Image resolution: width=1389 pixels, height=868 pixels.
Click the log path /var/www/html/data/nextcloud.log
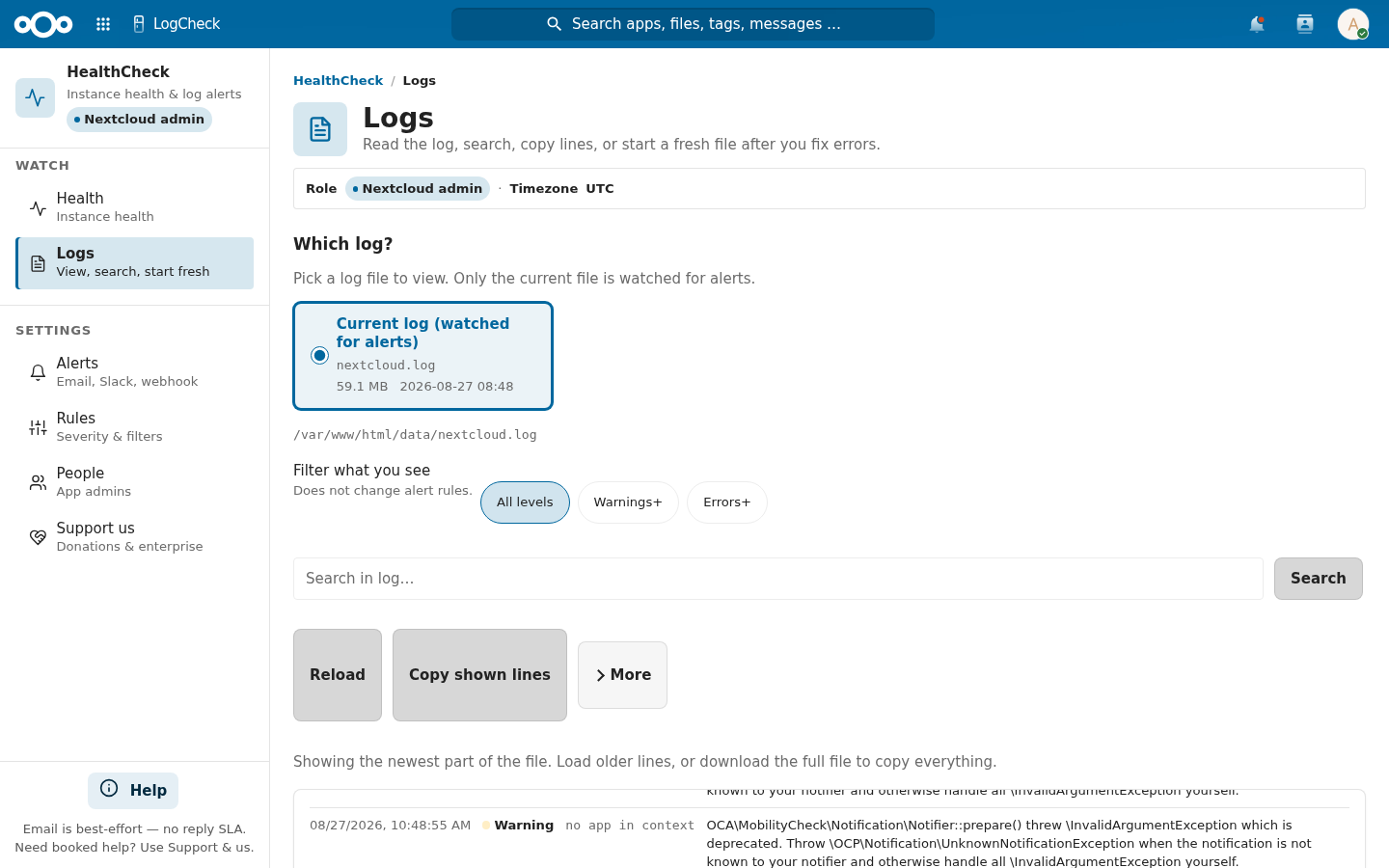pyautogui.click(x=415, y=435)
